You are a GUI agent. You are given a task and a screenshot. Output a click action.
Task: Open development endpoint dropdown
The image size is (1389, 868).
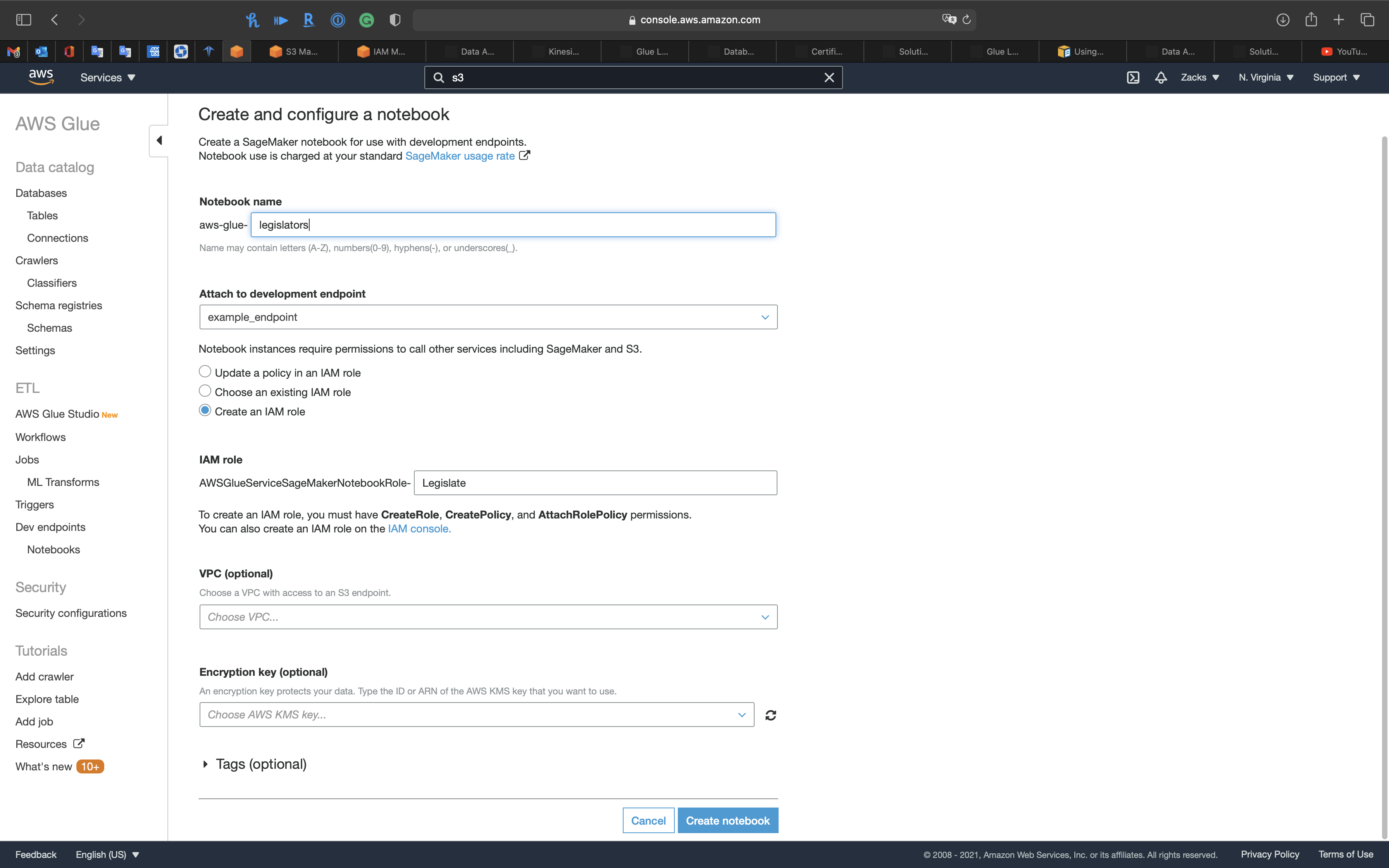[x=488, y=317]
